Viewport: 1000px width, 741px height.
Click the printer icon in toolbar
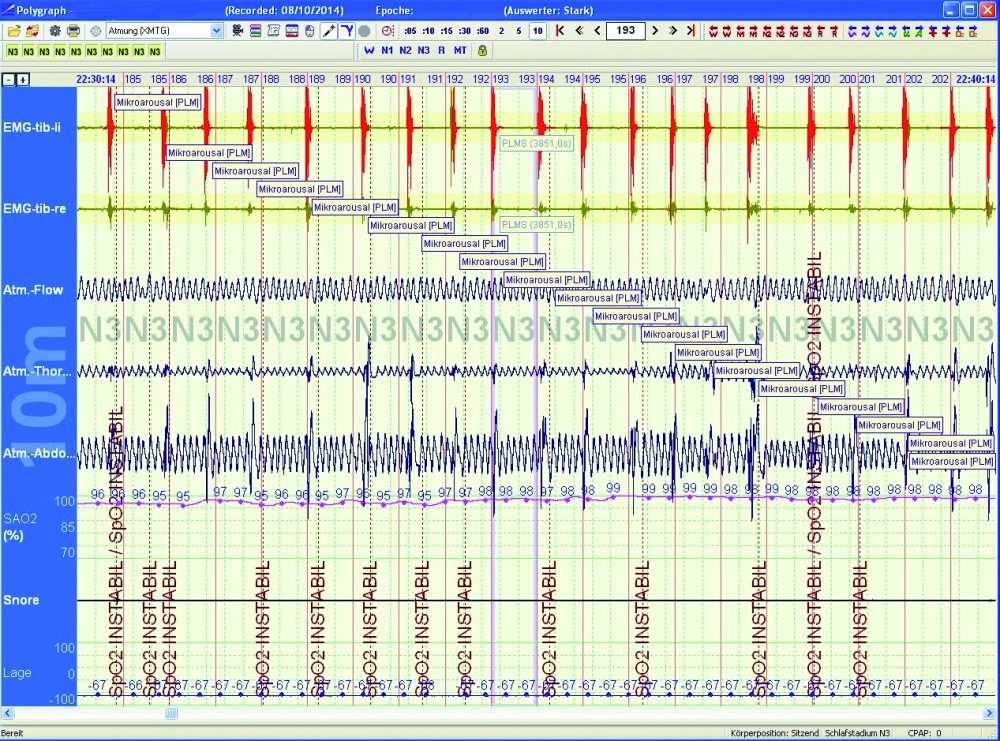[x=73, y=31]
